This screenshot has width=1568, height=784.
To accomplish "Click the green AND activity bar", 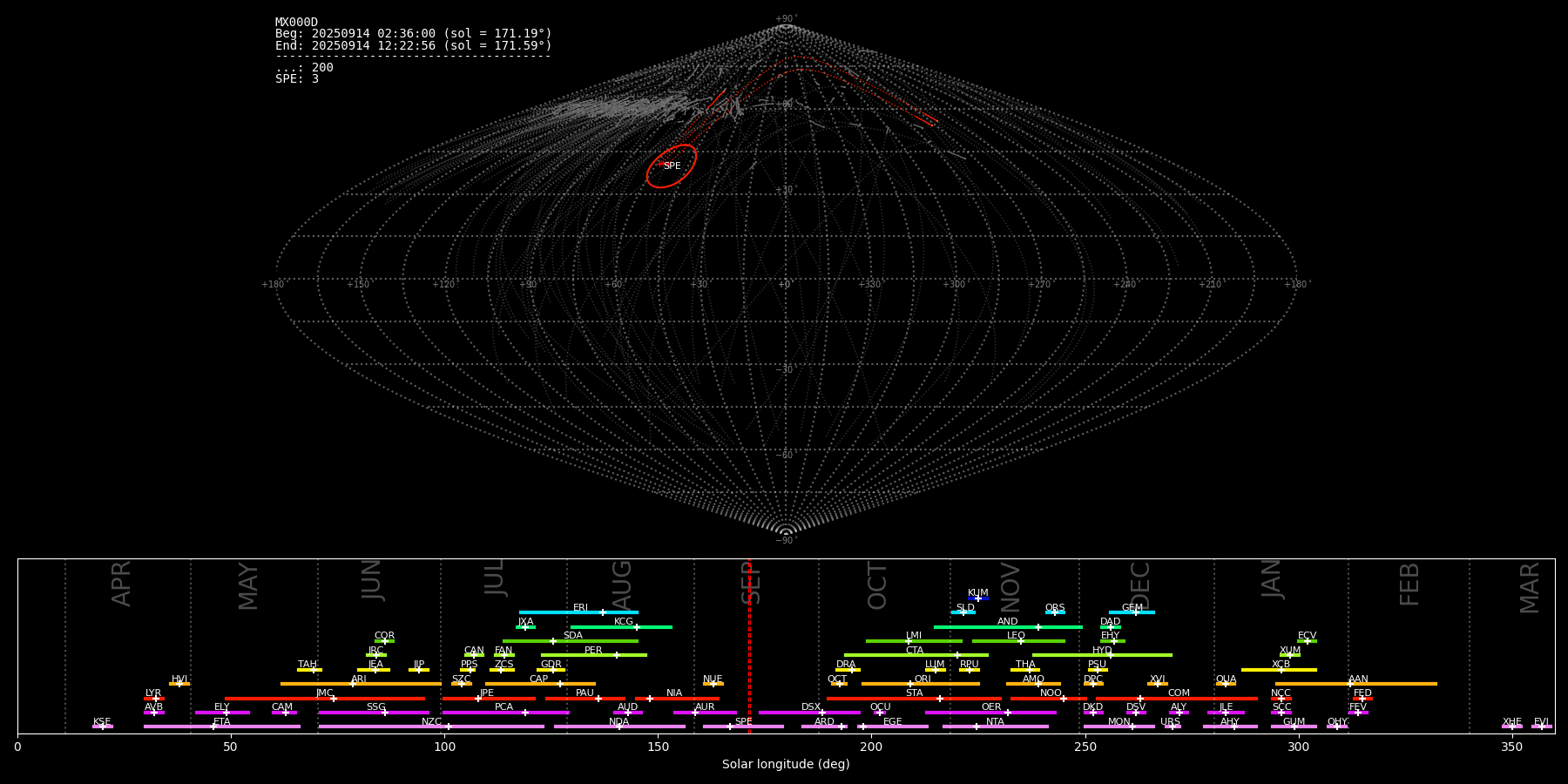I will [x=1008, y=626].
